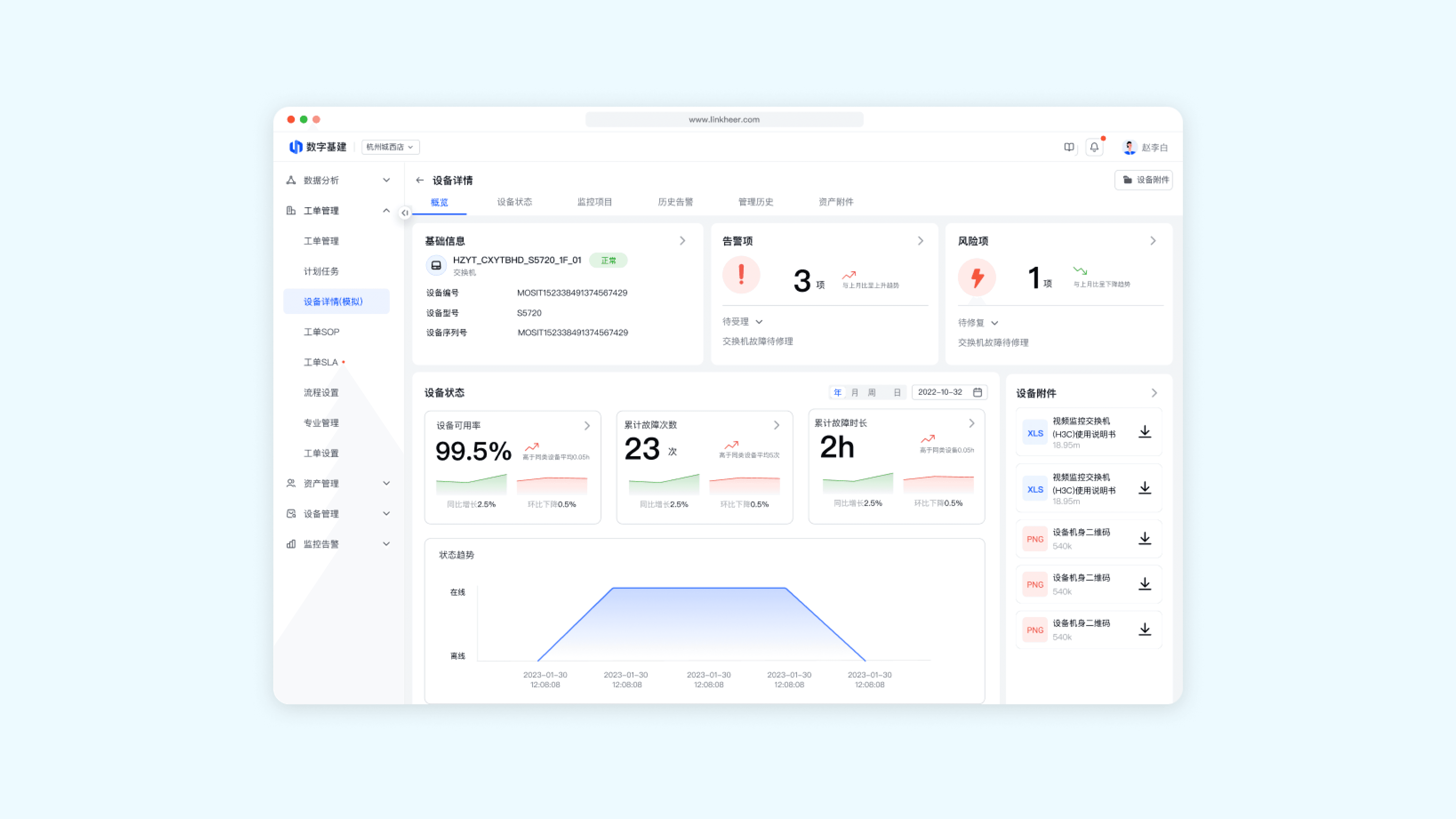Switch to the 管理历史 tab
Image resolution: width=1456 pixels, height=819 pixels.
(x=756, y=202)
